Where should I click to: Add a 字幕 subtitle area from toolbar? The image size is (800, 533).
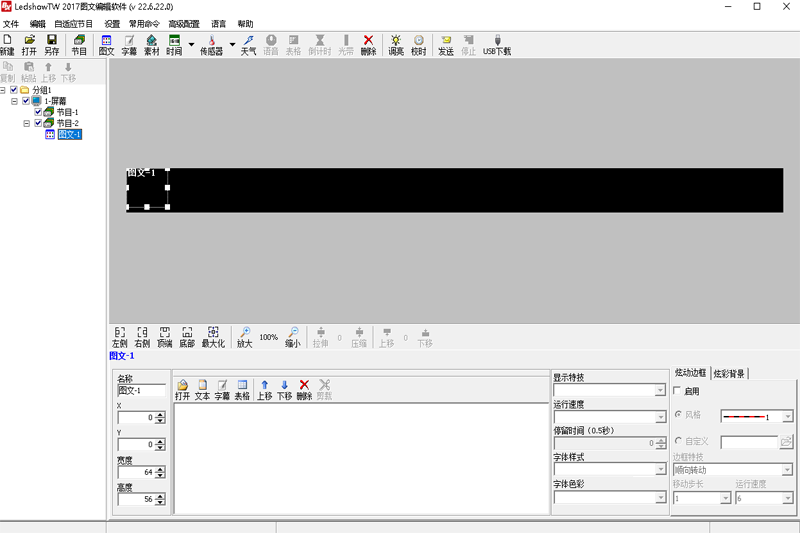coord(129,45)
